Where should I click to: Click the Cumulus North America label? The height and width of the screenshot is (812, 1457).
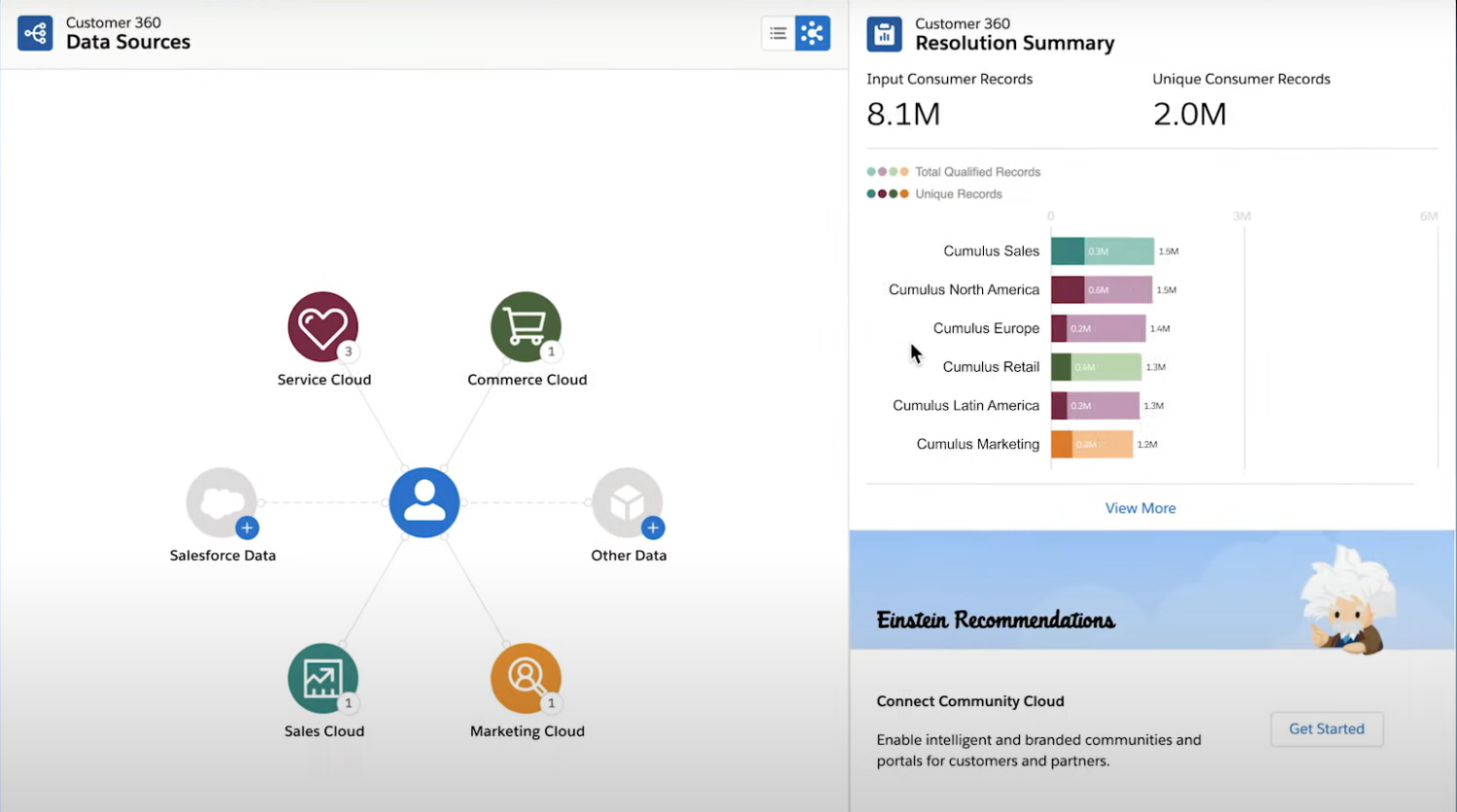click(x=964, y=289)
